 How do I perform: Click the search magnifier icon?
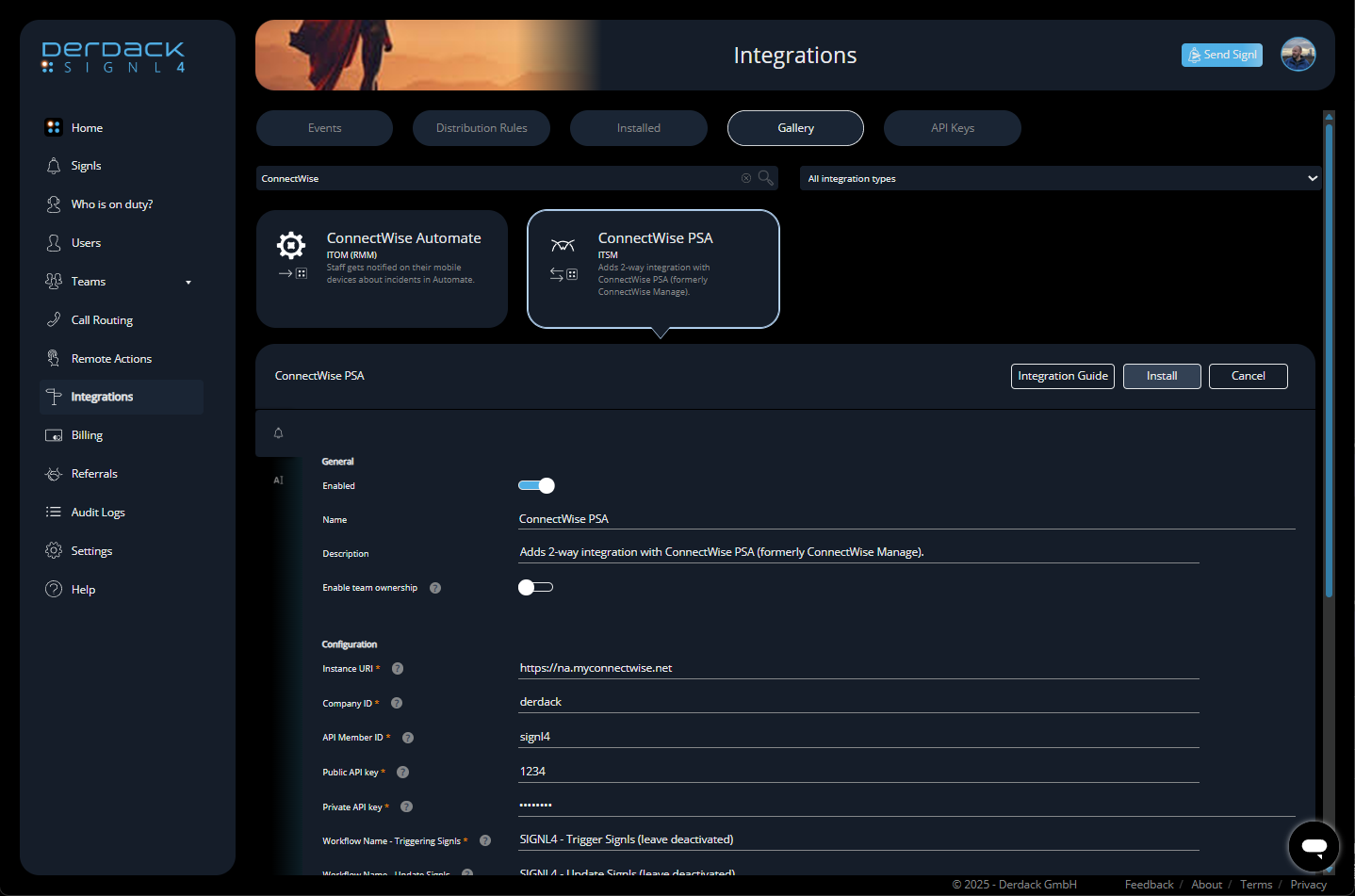[766, 178]
